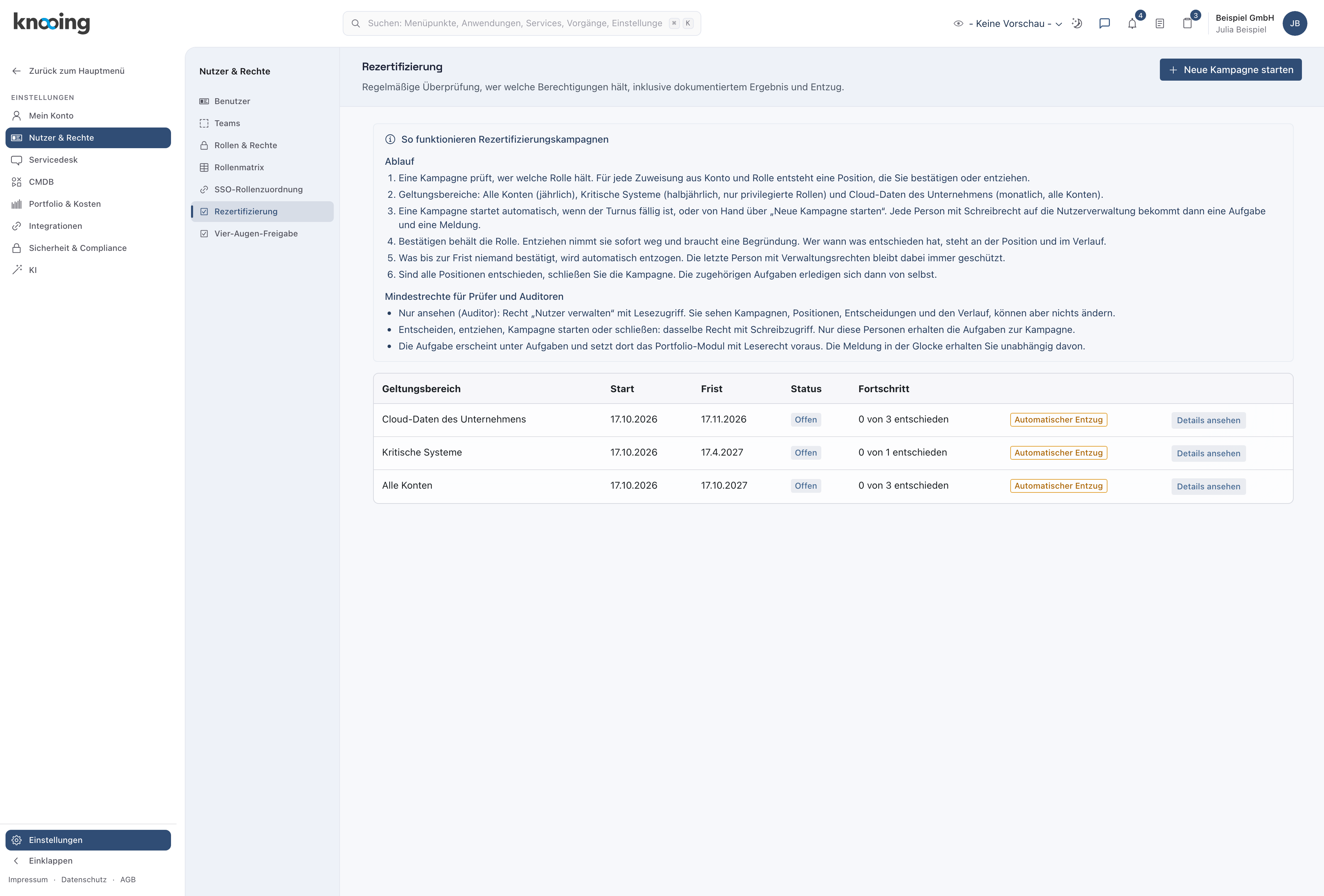
Task: Click the Frist column header
Action: coord(712,389)
